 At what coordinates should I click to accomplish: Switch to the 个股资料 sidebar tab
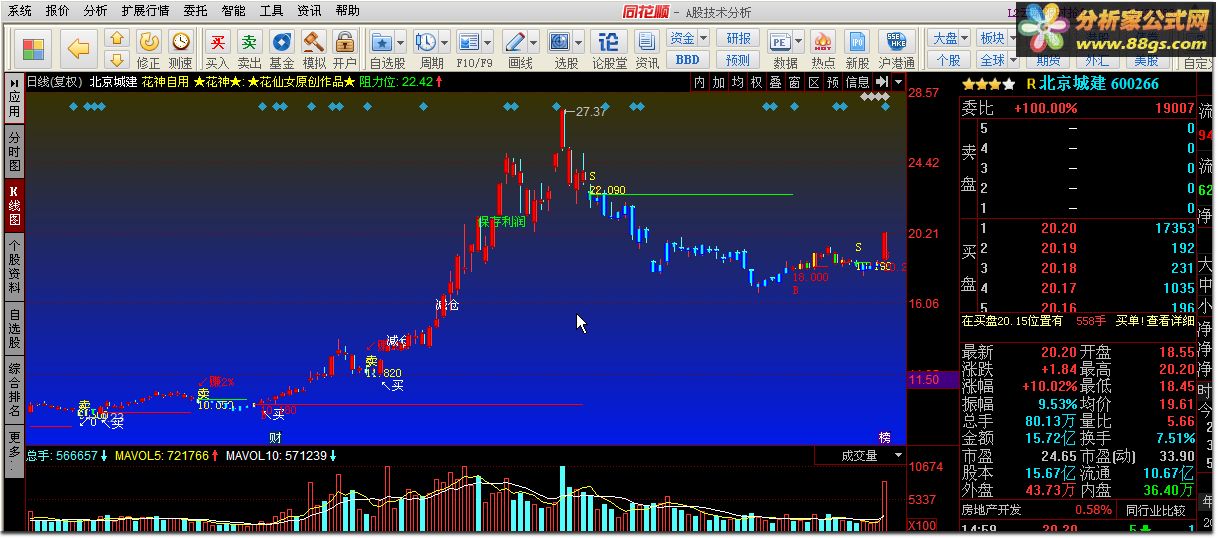point(14,267)
